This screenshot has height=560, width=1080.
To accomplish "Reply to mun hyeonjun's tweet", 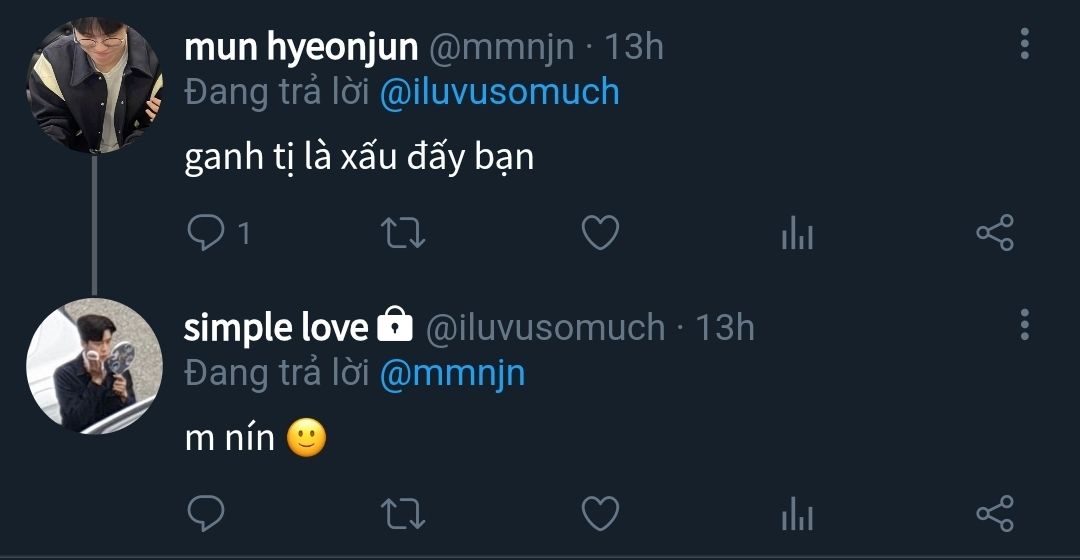I will coord(206,233).
